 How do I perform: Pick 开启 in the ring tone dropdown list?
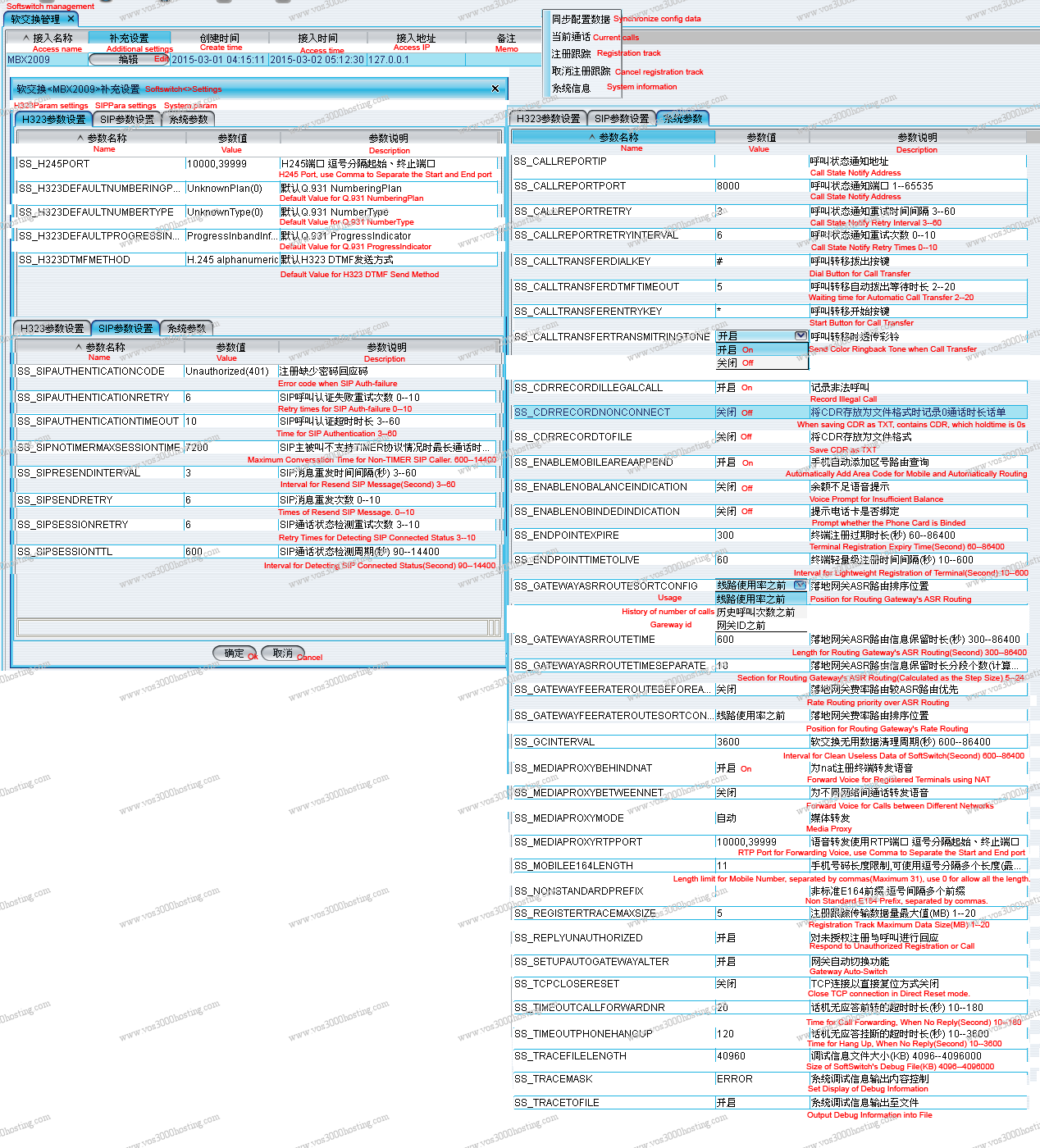[x=762, y=350]
